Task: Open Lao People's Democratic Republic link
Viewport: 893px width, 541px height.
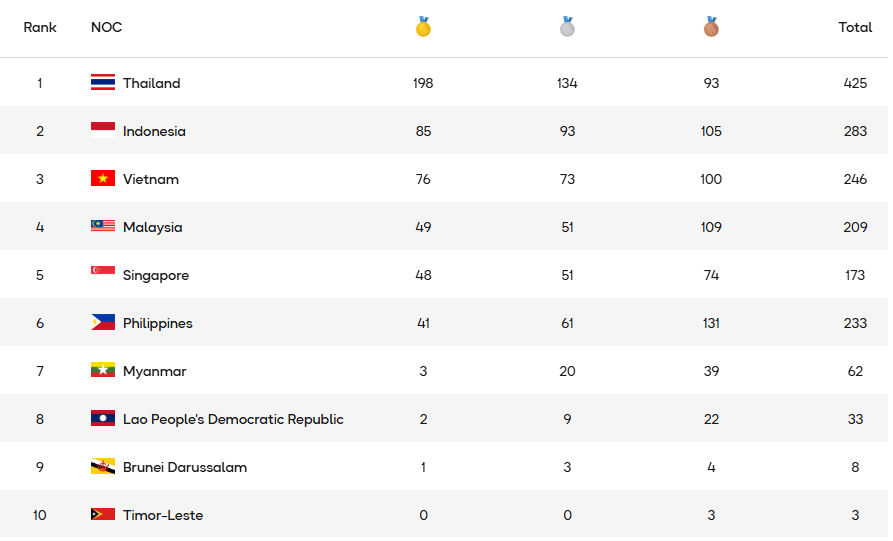Action: point(233,419)
